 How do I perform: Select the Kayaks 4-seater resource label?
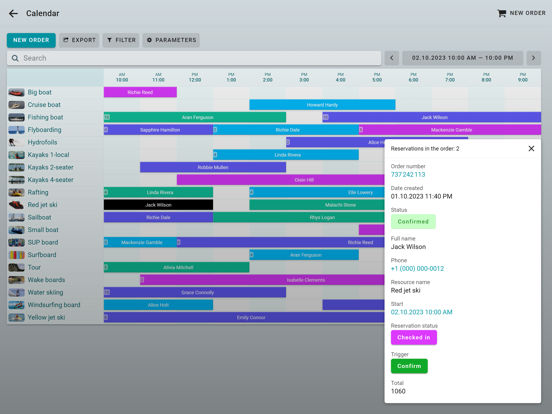click(x=50, y=180)
